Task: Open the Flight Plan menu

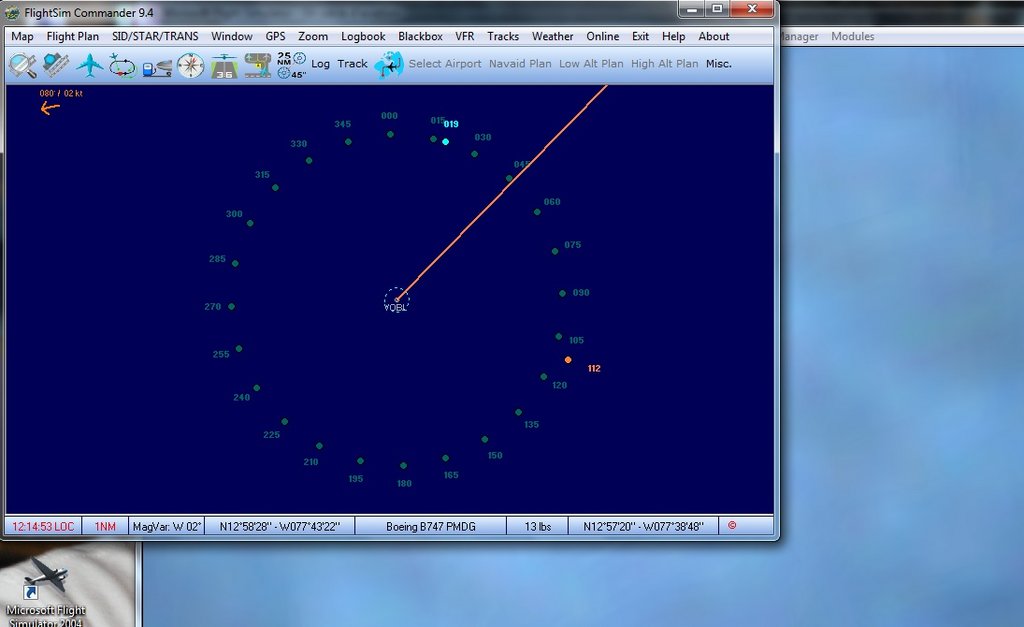Action: tap(73, 36)
